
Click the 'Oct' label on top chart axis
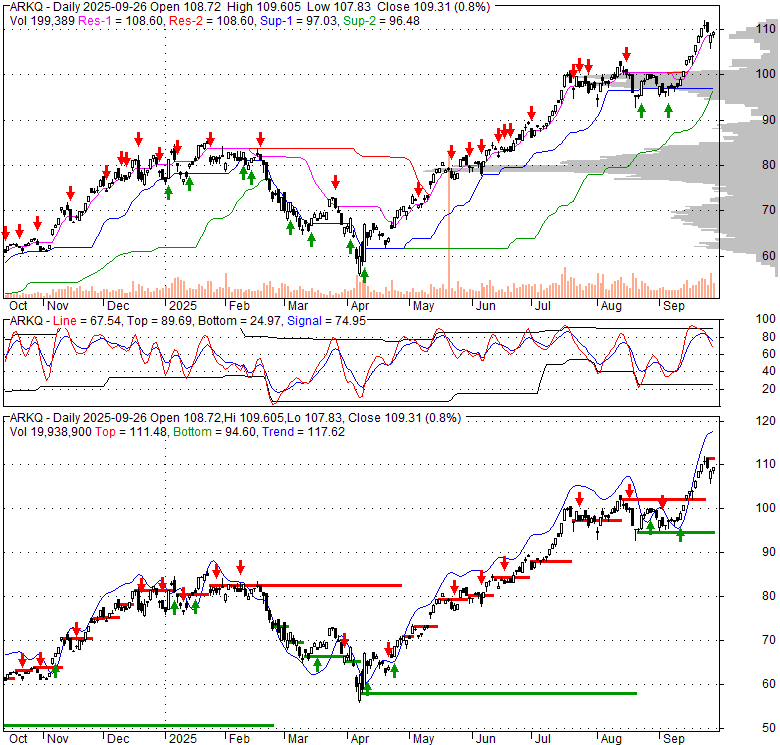[18, 306]
